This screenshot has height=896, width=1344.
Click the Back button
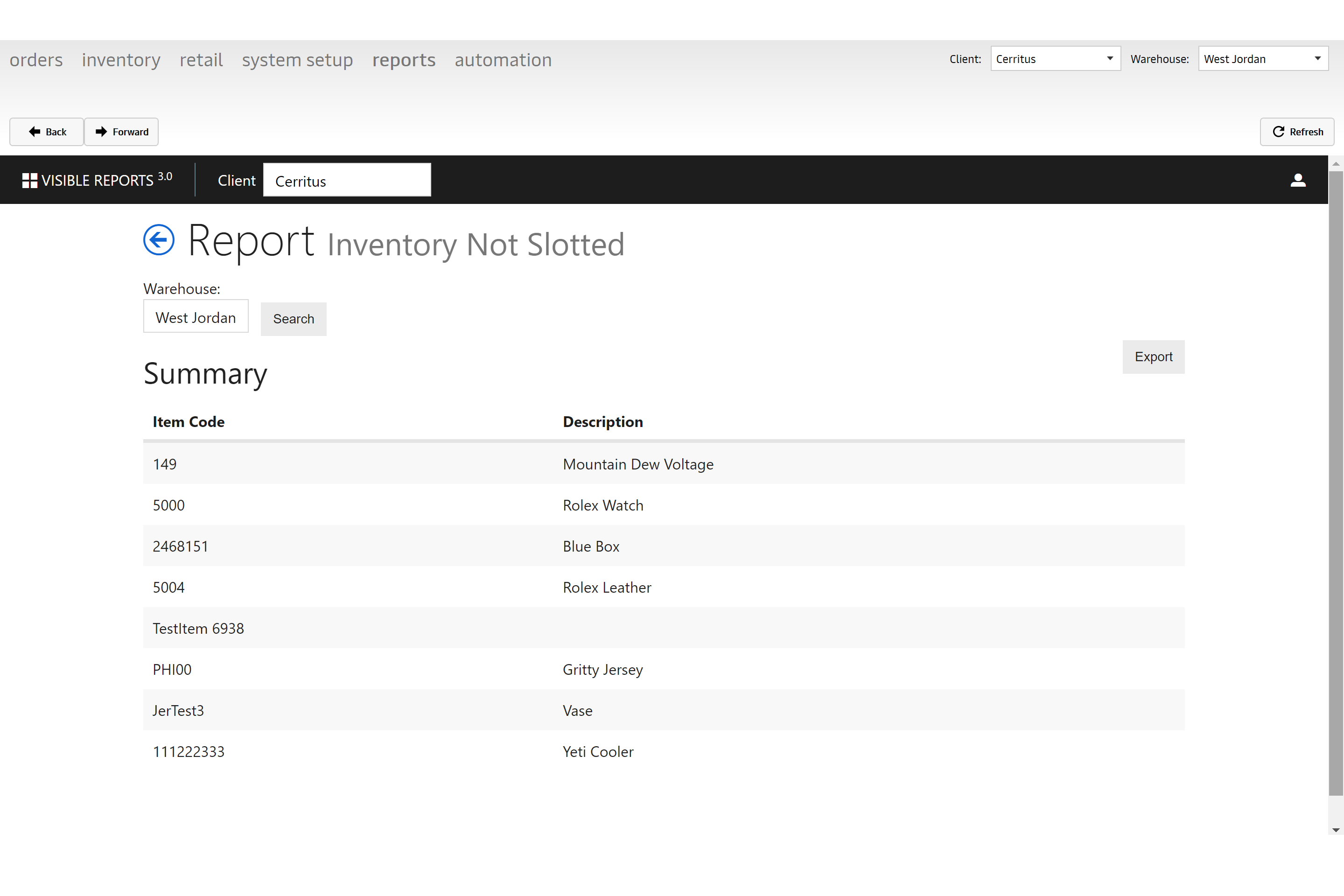(47, 132)
